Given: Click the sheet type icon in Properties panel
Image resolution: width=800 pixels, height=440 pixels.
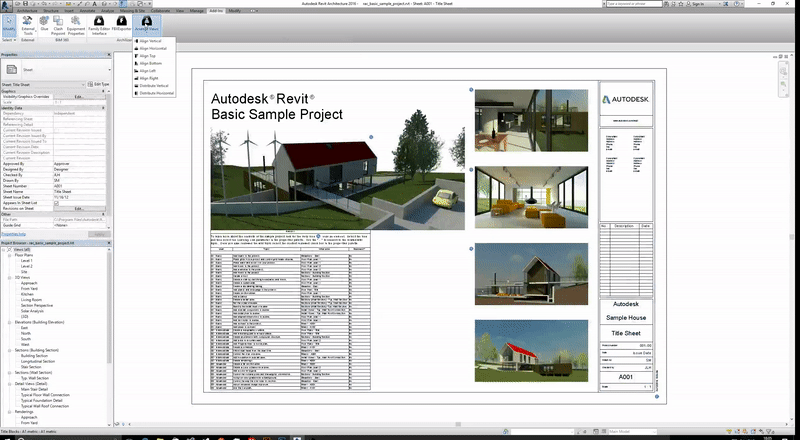Looking at the screenshot, I should [x=12, y=69].
